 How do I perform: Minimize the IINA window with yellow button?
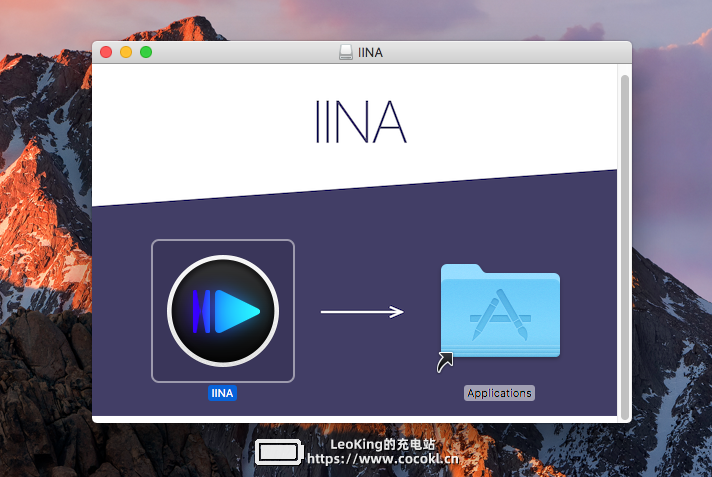pyautogui.click(x=126, y=52)
